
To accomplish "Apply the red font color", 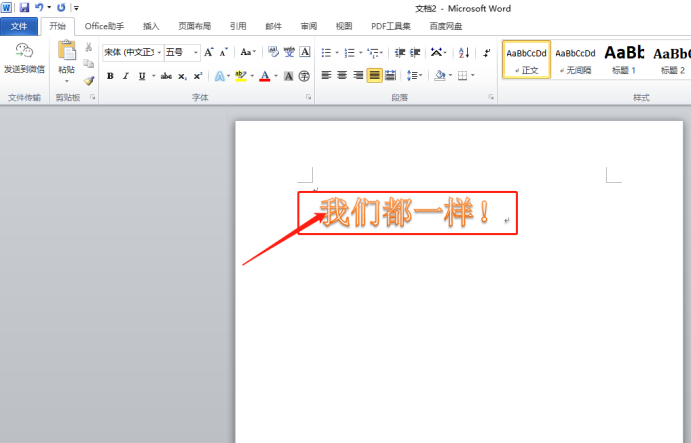I will click(264, 76).
